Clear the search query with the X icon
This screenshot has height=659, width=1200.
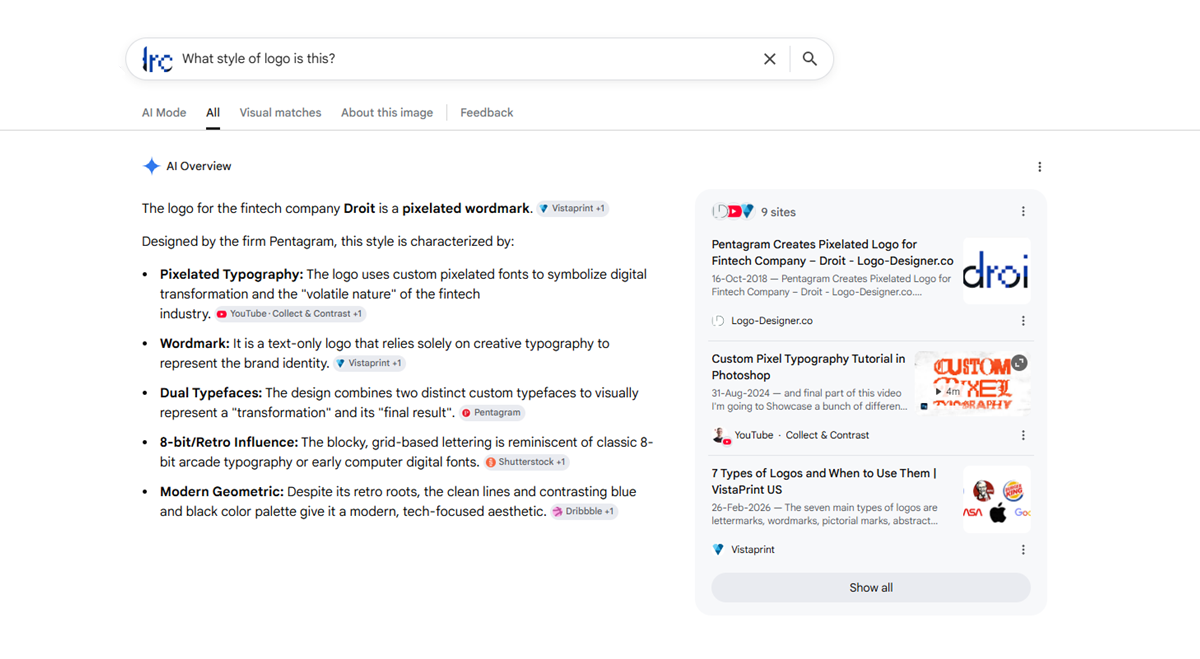point(770,59)
